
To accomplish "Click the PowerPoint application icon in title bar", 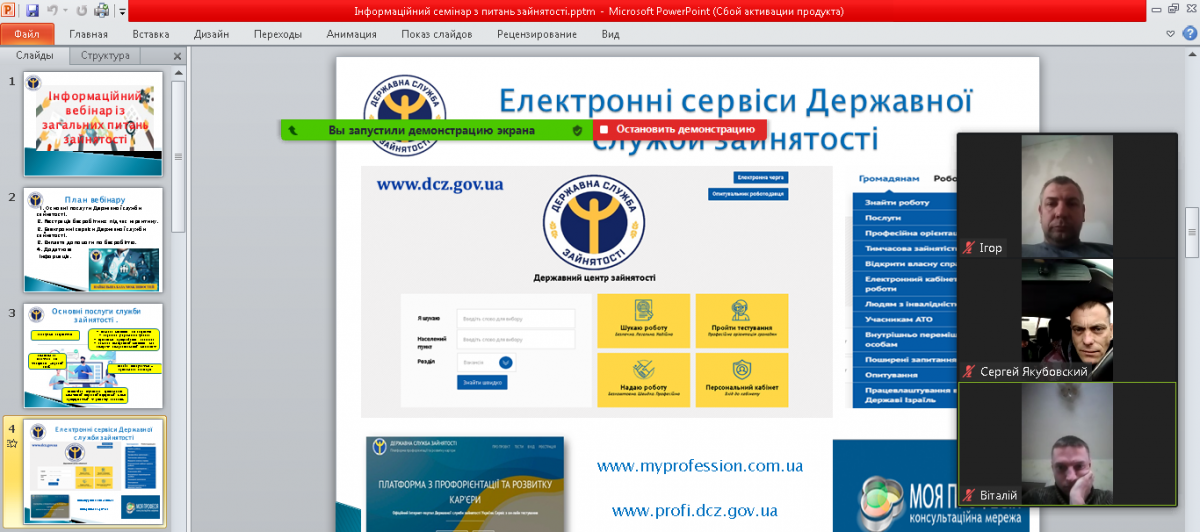I will coord(10,11).
